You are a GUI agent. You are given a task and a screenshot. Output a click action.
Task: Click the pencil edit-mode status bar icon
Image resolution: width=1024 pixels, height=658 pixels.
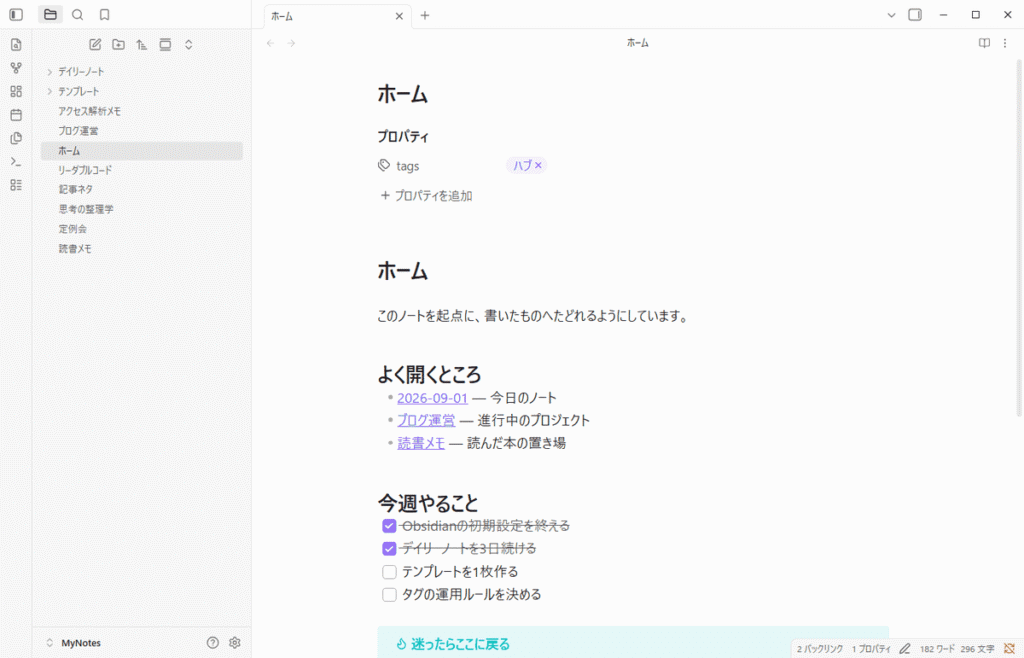click(904, 648)
